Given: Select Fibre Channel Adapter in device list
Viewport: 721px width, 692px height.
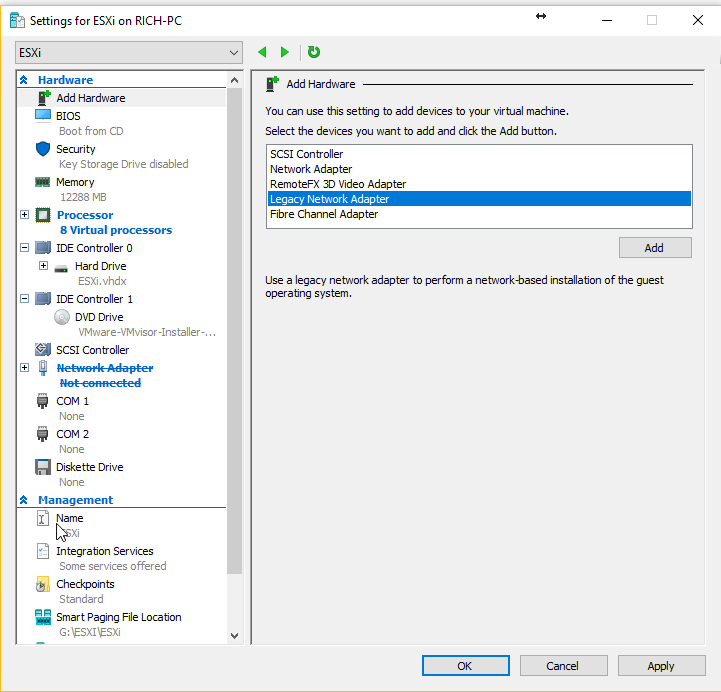Looking at the screenshot, I should (x=324, y=214).
